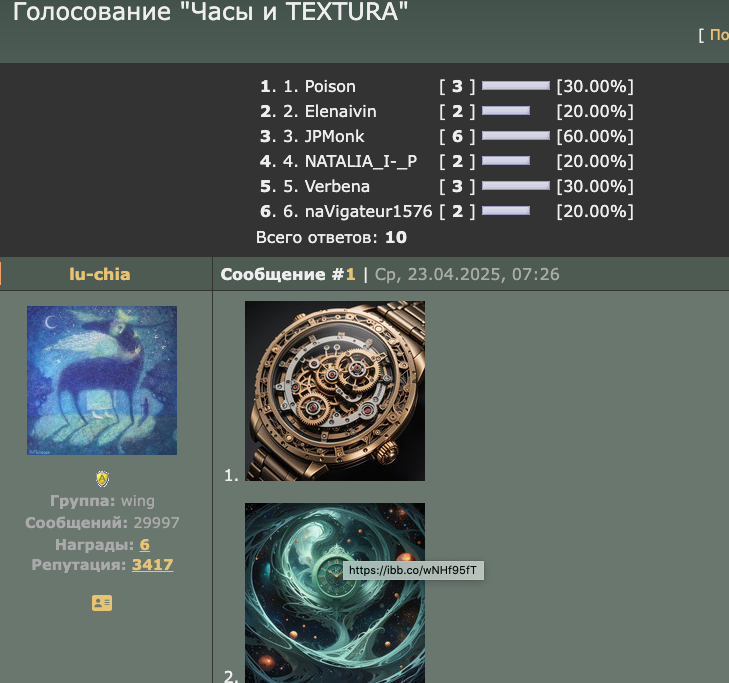Click the group badge icon under the avatar
This screenshot has width=729, height=683.
pyautogui.click(x=102, y=479)
